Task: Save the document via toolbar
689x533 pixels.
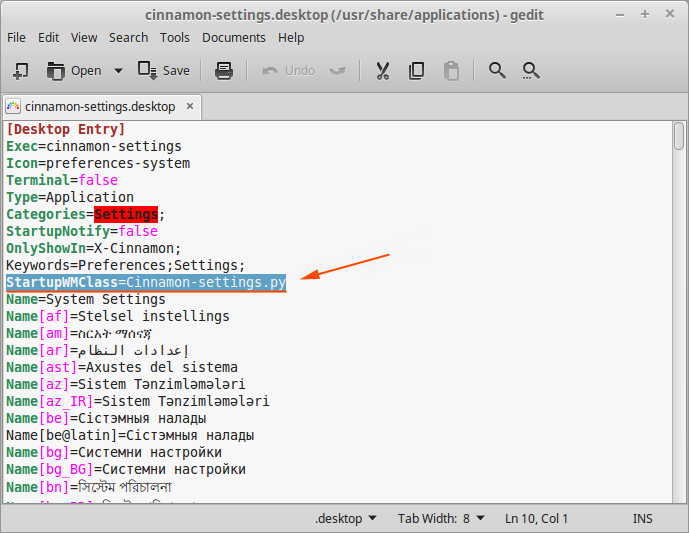Action: coord(163,71)
